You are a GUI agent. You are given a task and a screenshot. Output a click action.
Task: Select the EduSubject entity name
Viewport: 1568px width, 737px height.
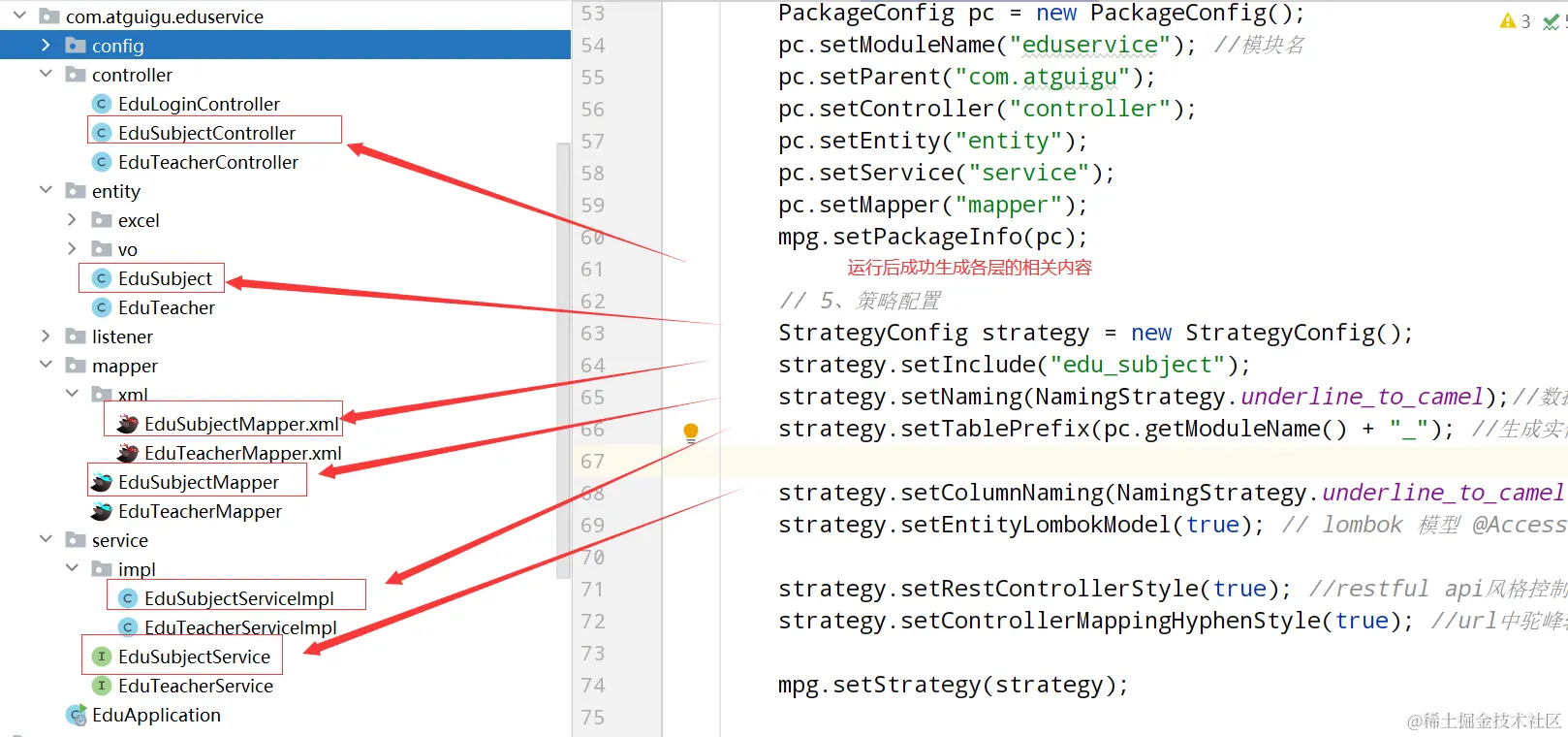pyautogui.click(x=165, y=278)
